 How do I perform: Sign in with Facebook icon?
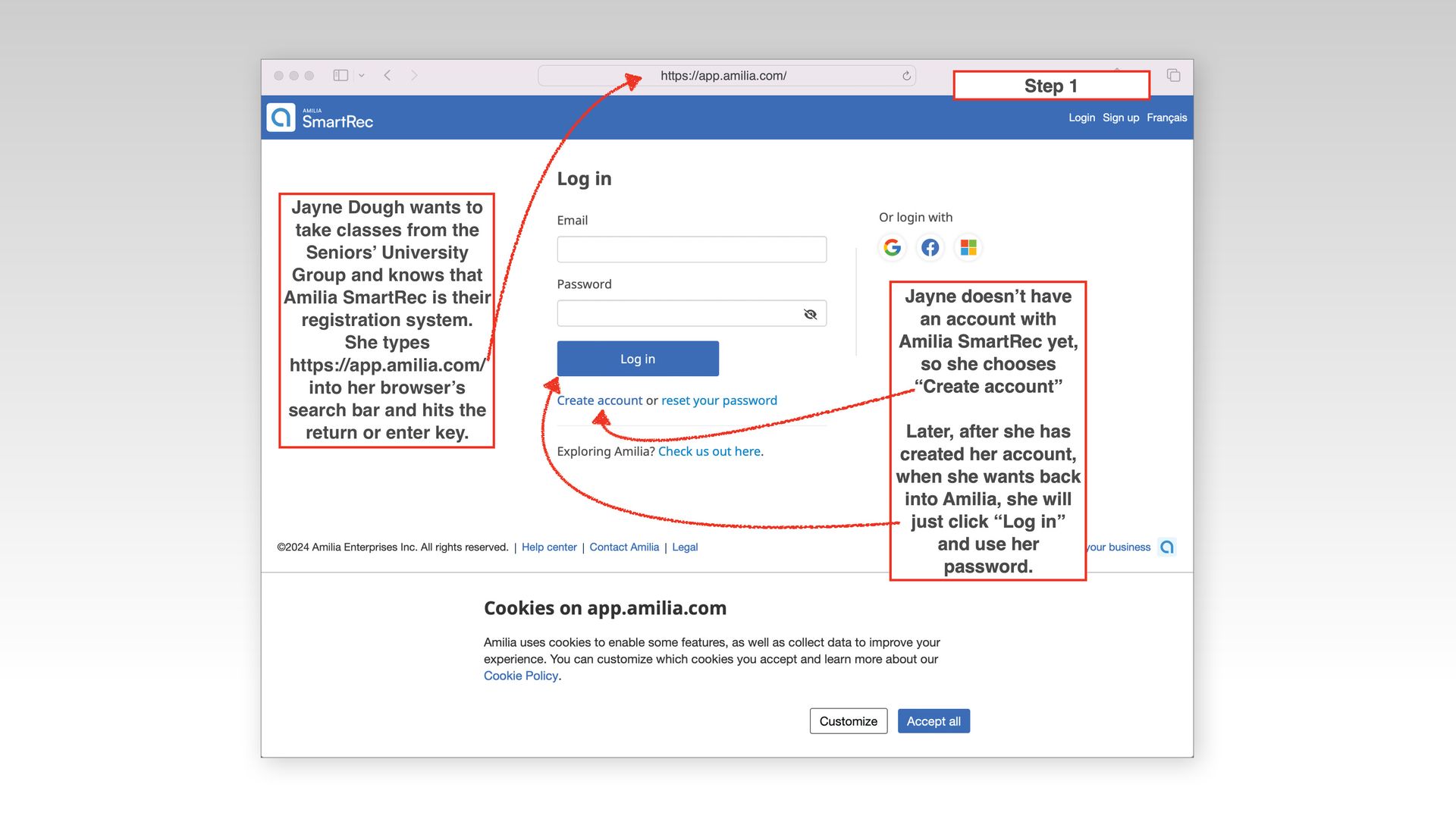[x=930, y=247]
